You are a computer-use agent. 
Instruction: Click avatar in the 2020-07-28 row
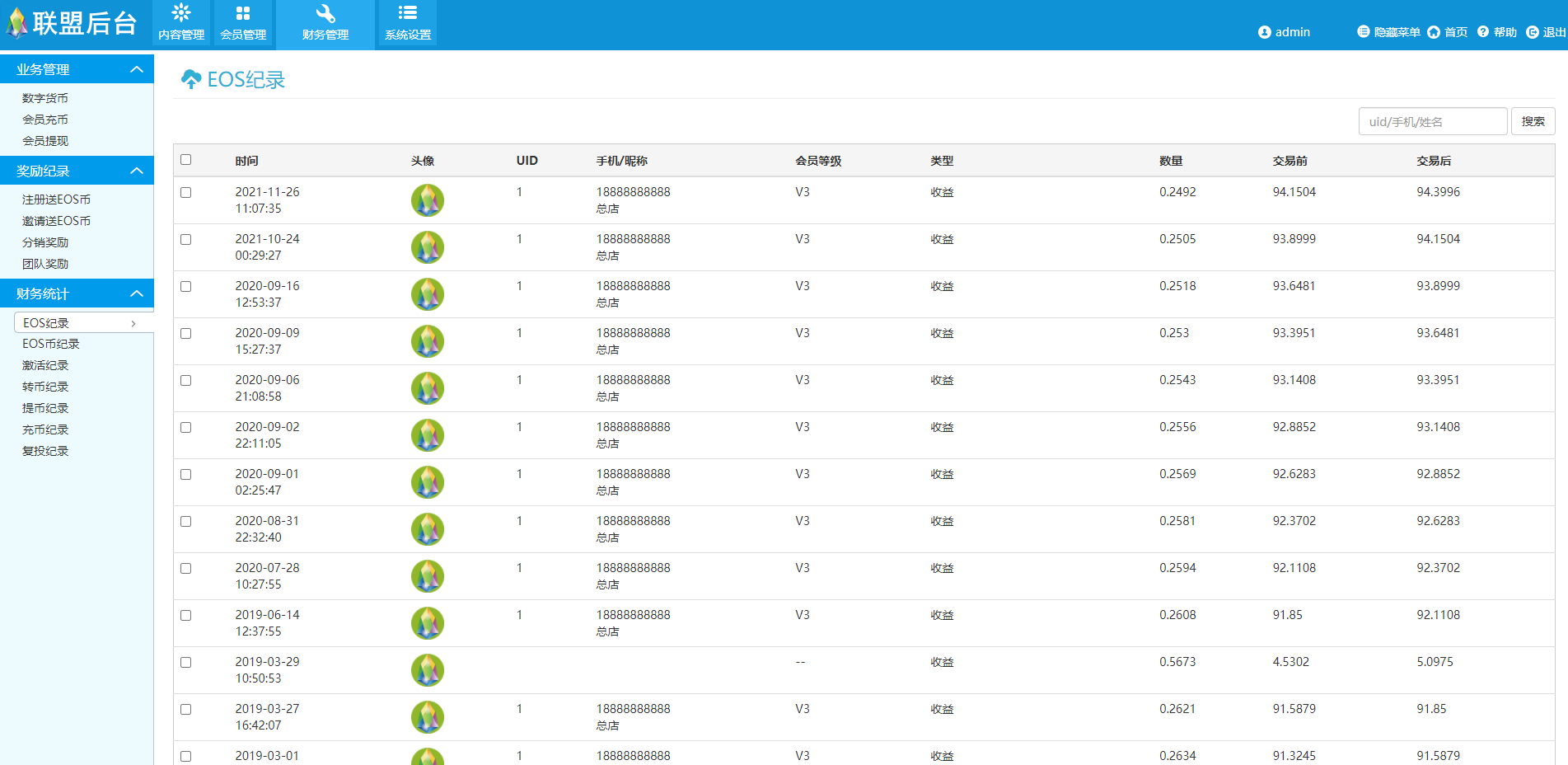point(428,576)
